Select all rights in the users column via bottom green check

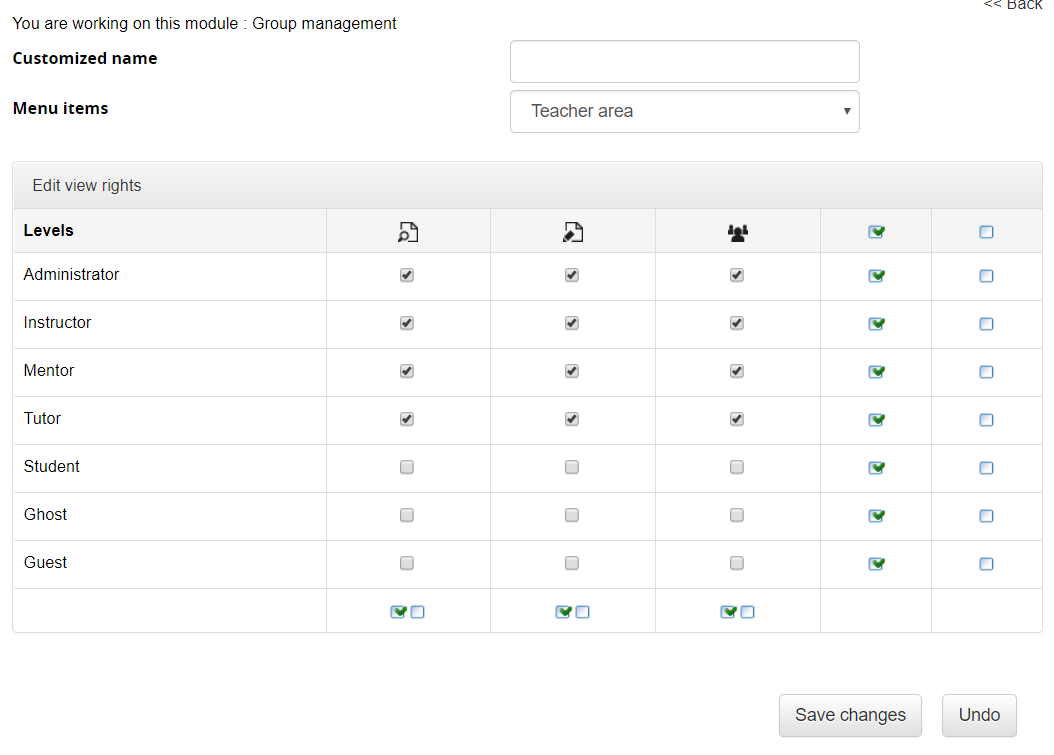(x=728, y=611)
